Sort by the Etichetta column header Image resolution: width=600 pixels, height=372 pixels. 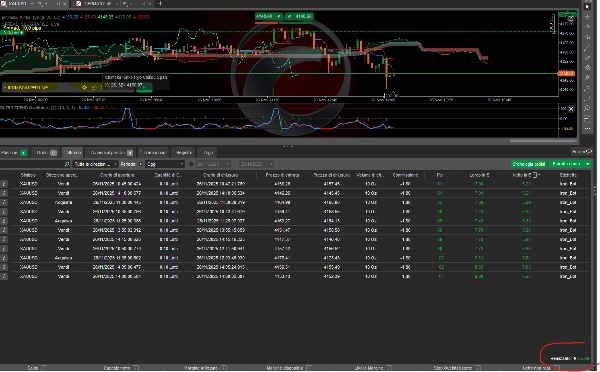(x=568, y=175)
